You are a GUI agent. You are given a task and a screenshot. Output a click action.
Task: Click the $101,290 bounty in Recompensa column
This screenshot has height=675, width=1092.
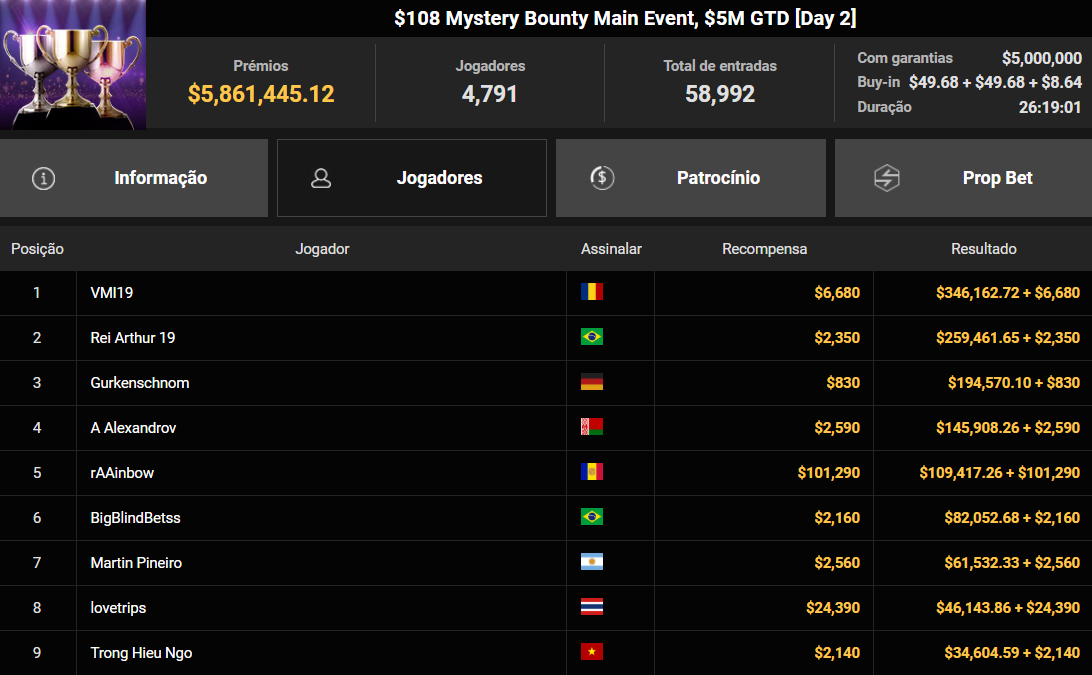[x=829, y=473]
